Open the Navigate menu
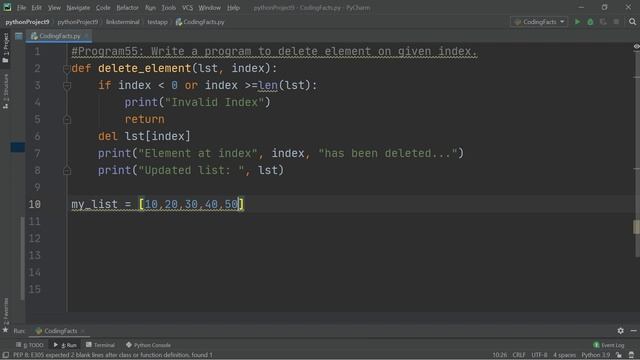Screen dimensions: 640x360 (x=78, y=8)
